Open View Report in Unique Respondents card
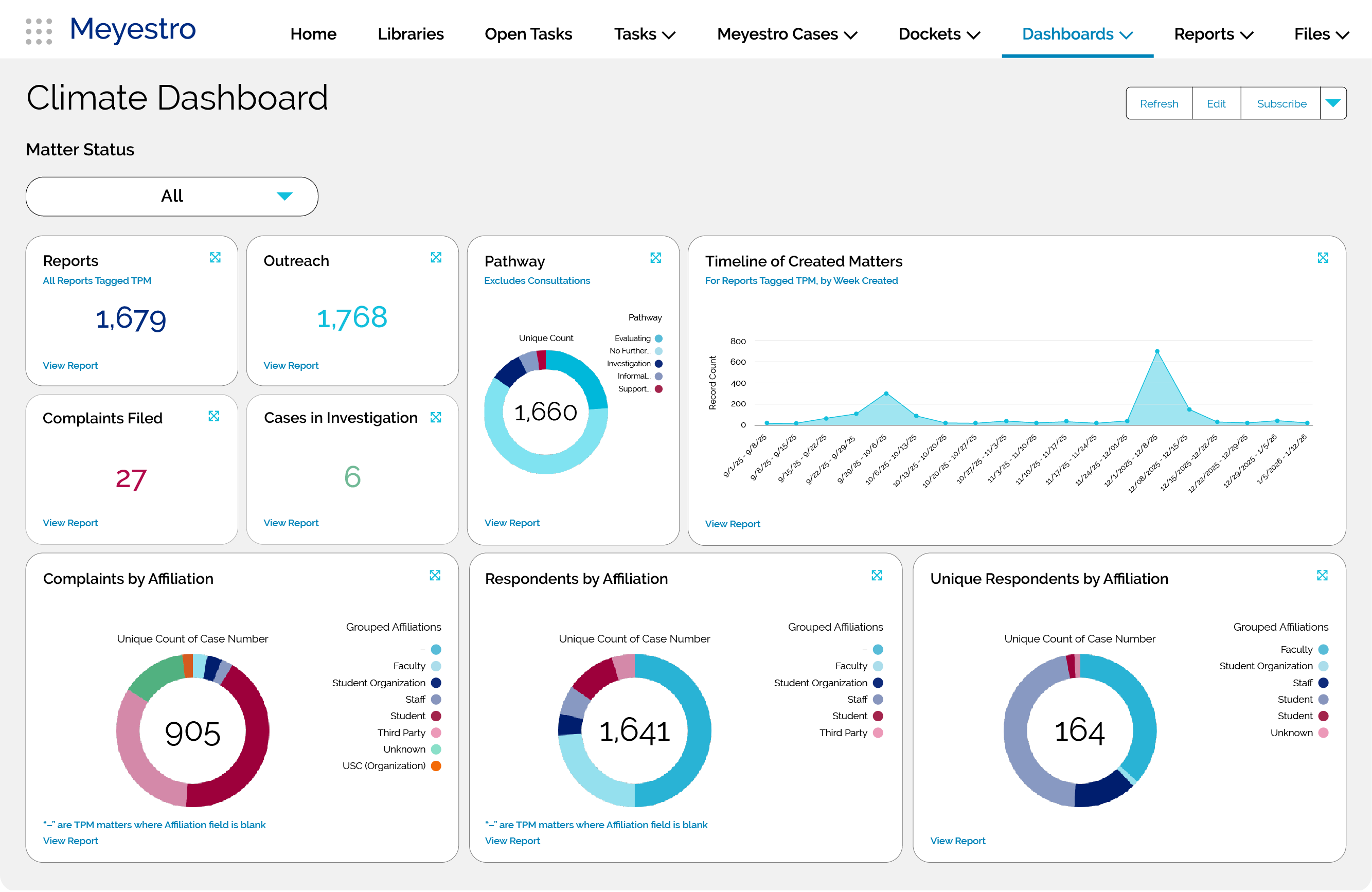This screenshot has height=892, width=1372. tap(957, 841)
